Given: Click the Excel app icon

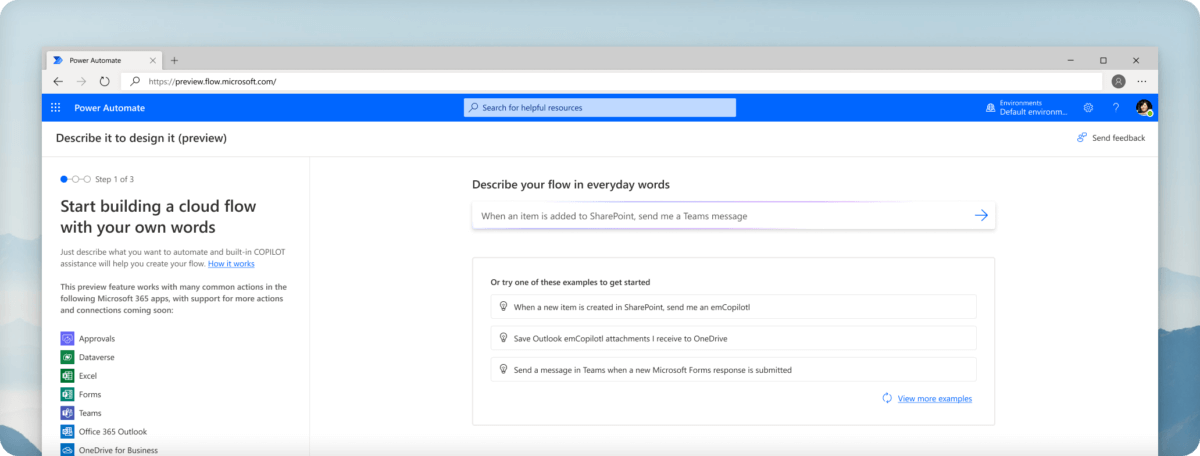Looking at the screenshot, I should tap(67, 375).
